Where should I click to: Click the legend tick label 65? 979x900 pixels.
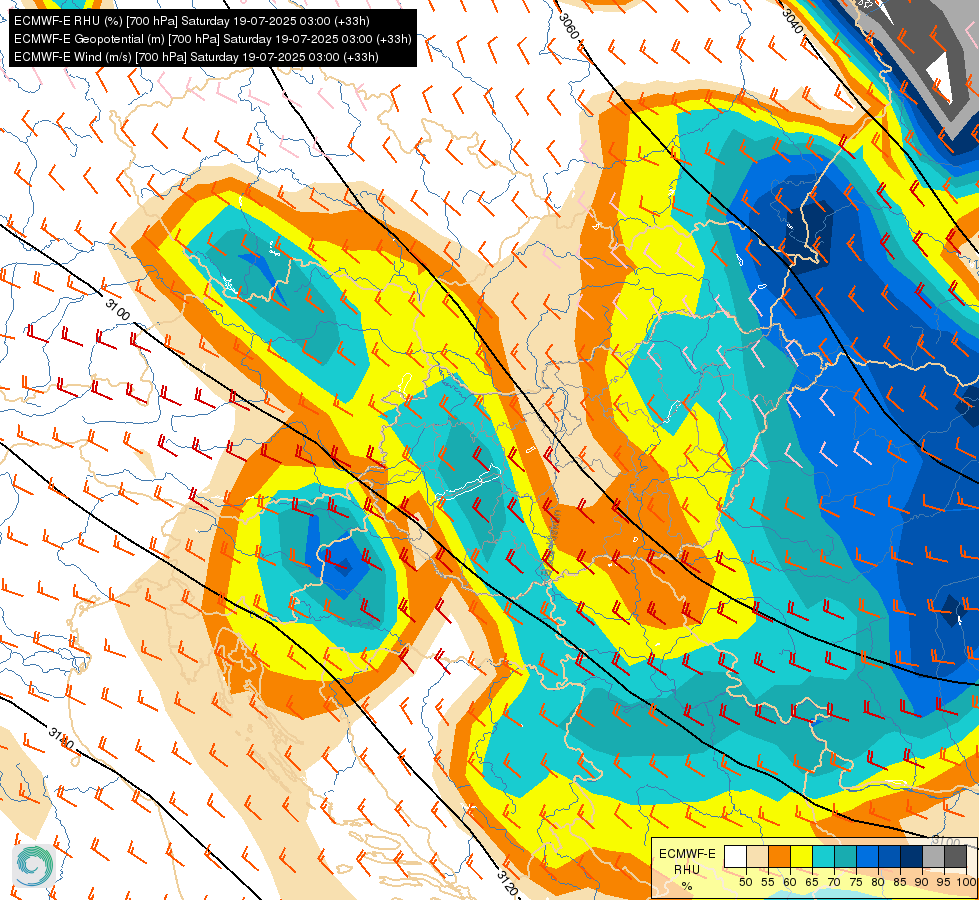(812, 882)
